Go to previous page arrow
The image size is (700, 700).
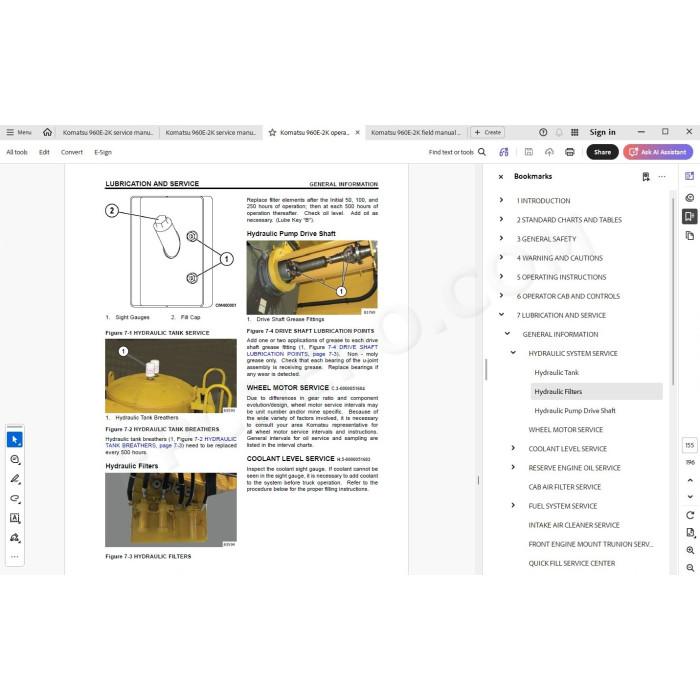(x=690, y=480)
